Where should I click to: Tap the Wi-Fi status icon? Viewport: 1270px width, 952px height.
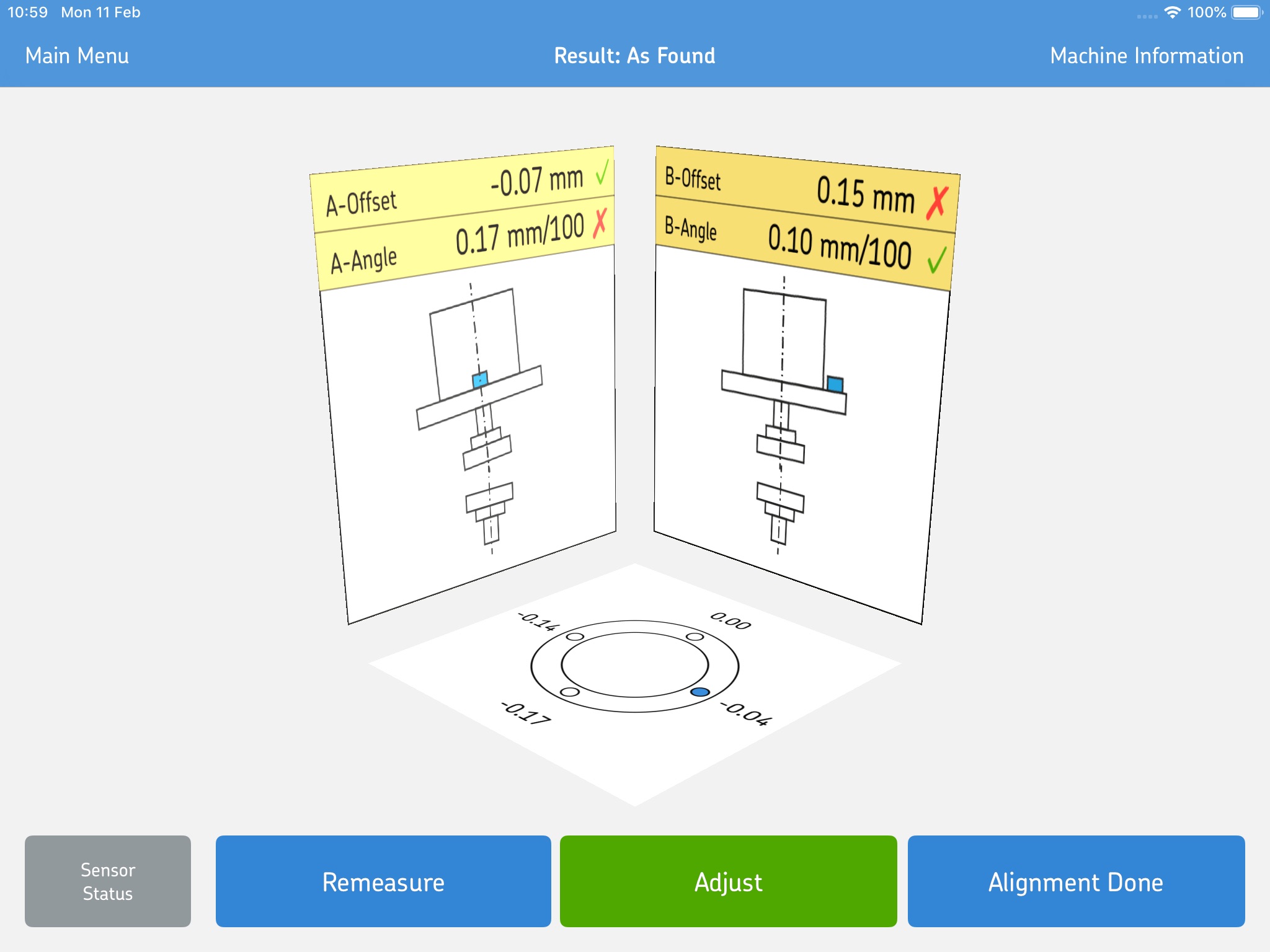[1172, 12]
